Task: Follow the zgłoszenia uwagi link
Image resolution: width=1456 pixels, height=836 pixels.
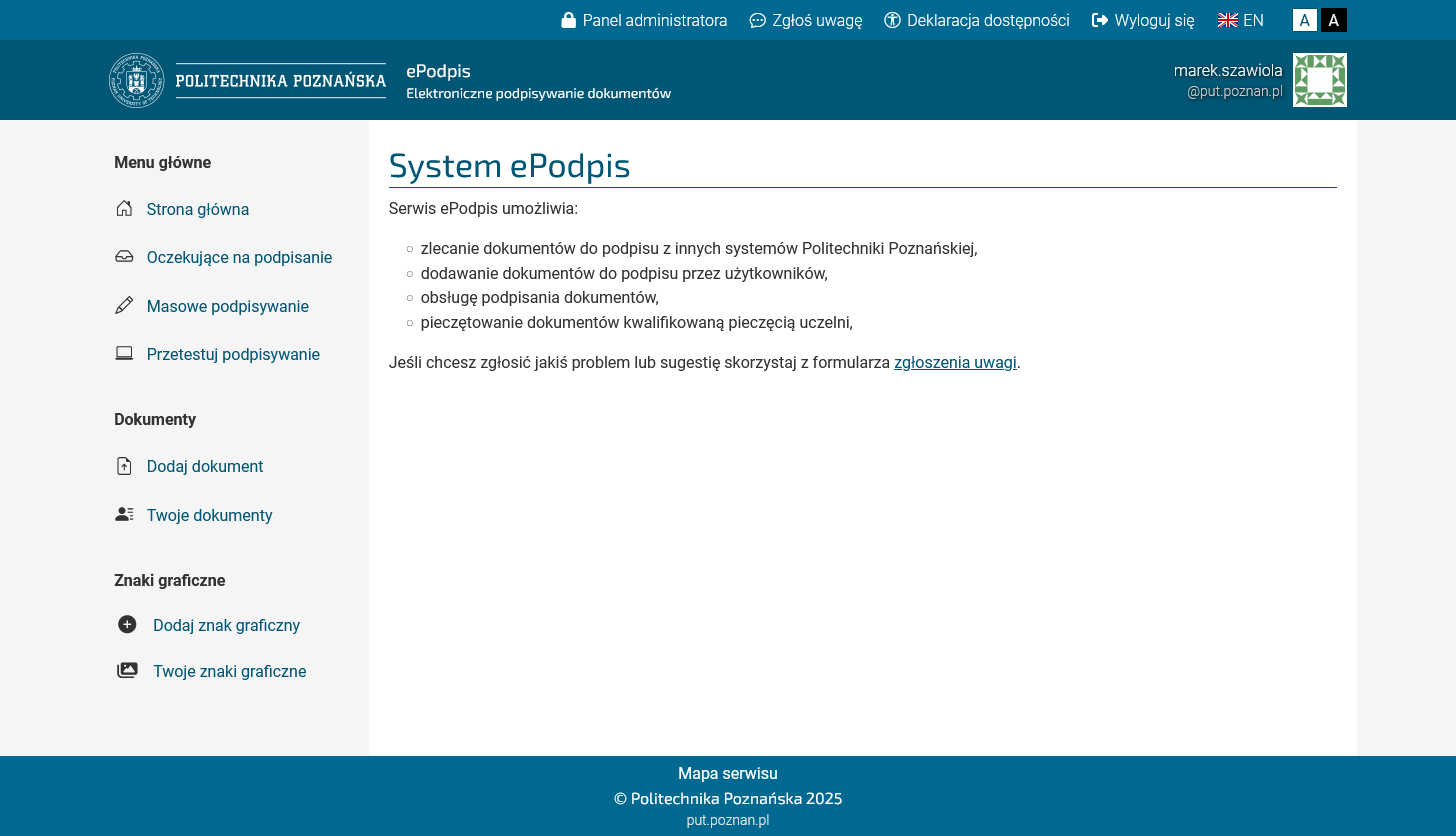Action: 955,362
